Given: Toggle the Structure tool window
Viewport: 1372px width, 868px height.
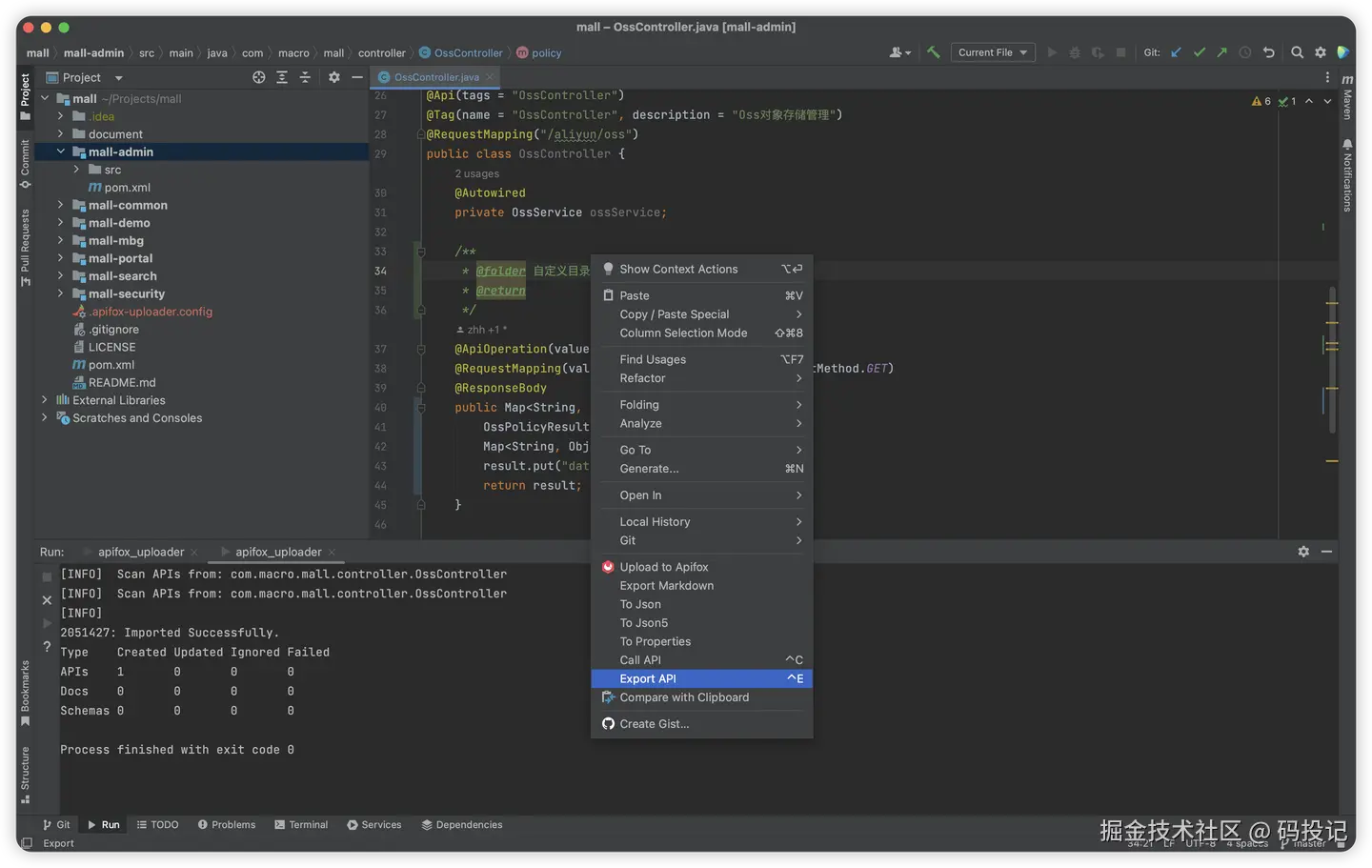Looking at the screenshot, I should (x=26, y=774).
